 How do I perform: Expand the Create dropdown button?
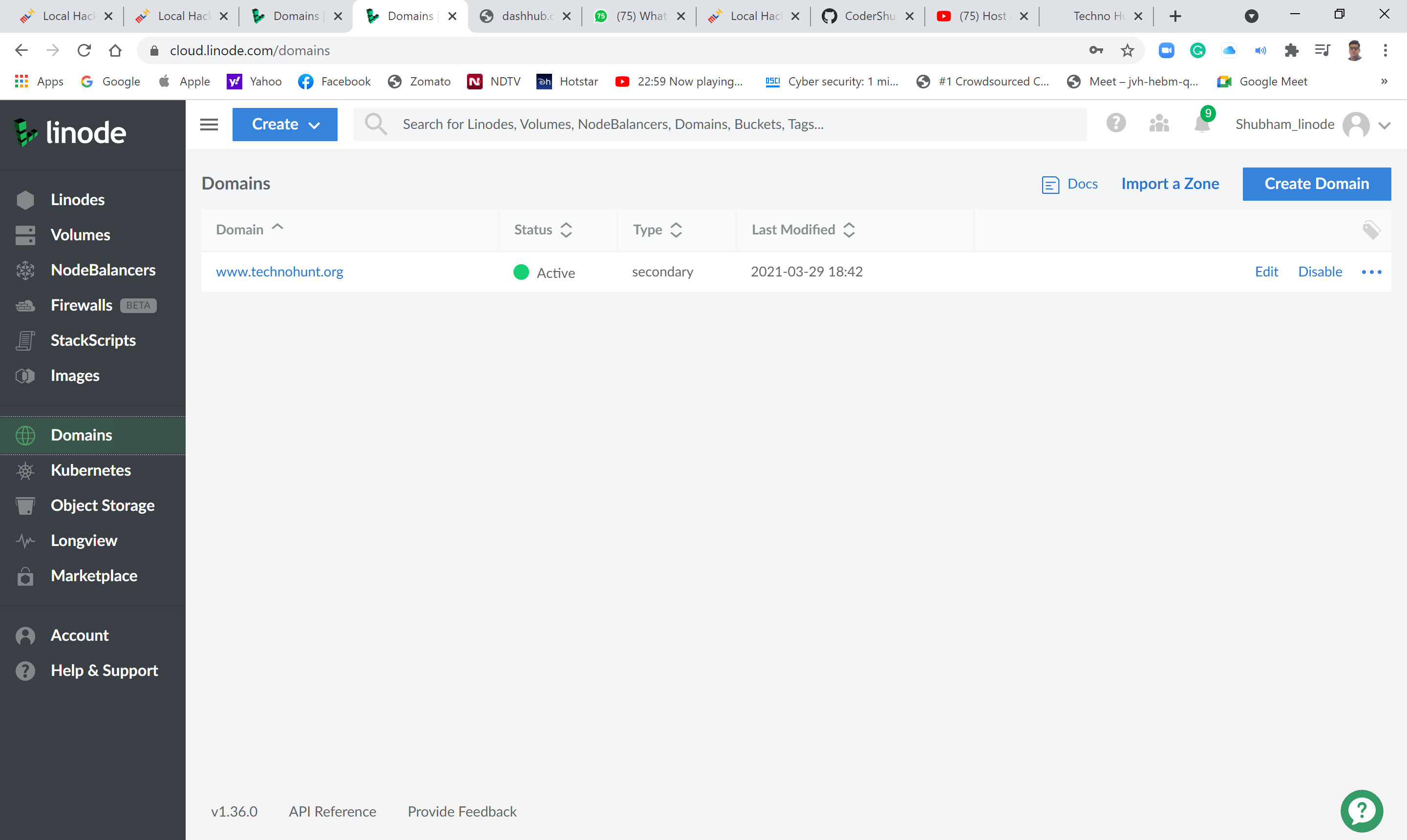click(285, 125)
